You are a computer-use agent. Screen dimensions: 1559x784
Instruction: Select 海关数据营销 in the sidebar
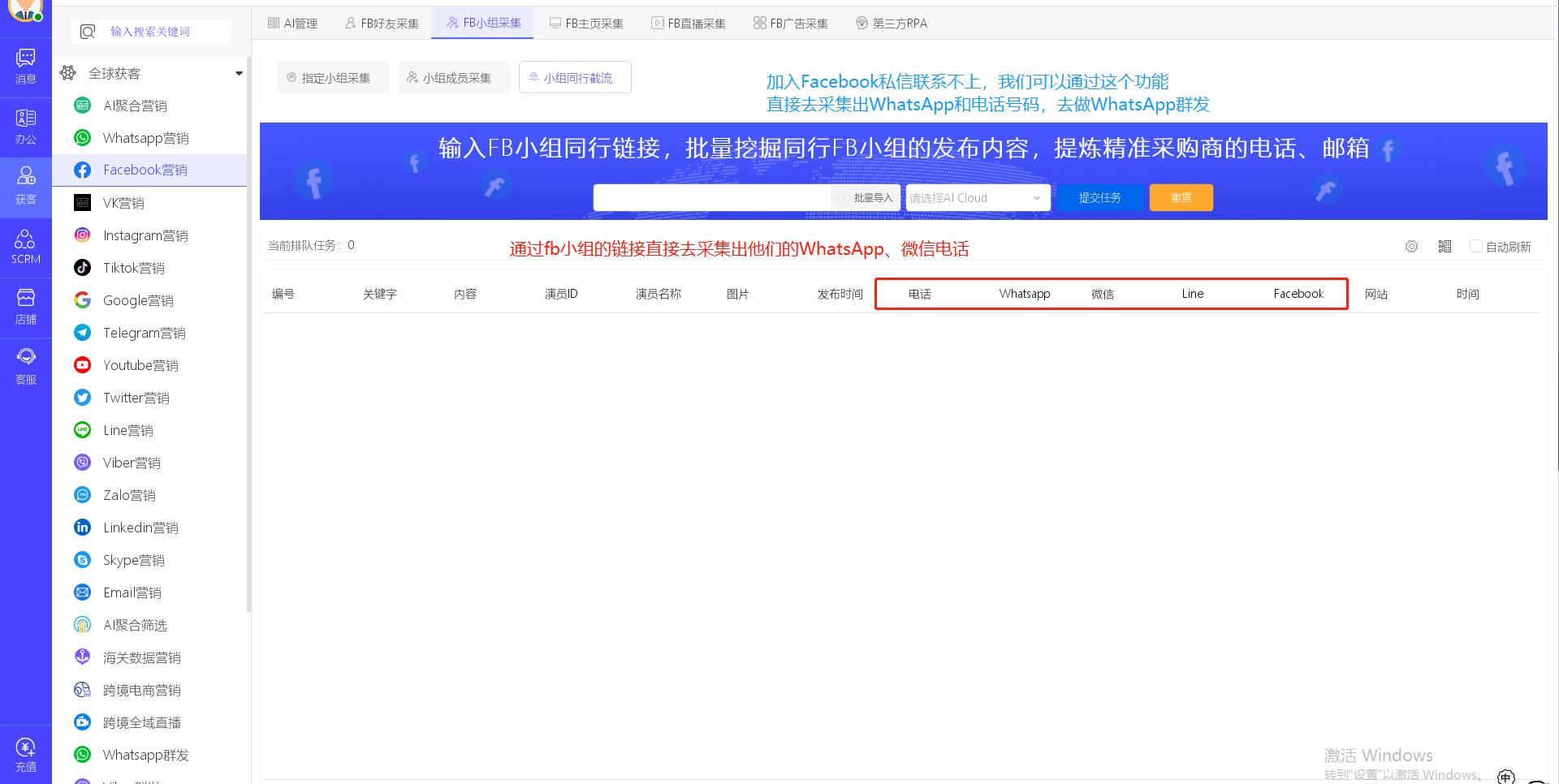click(141, 657)
